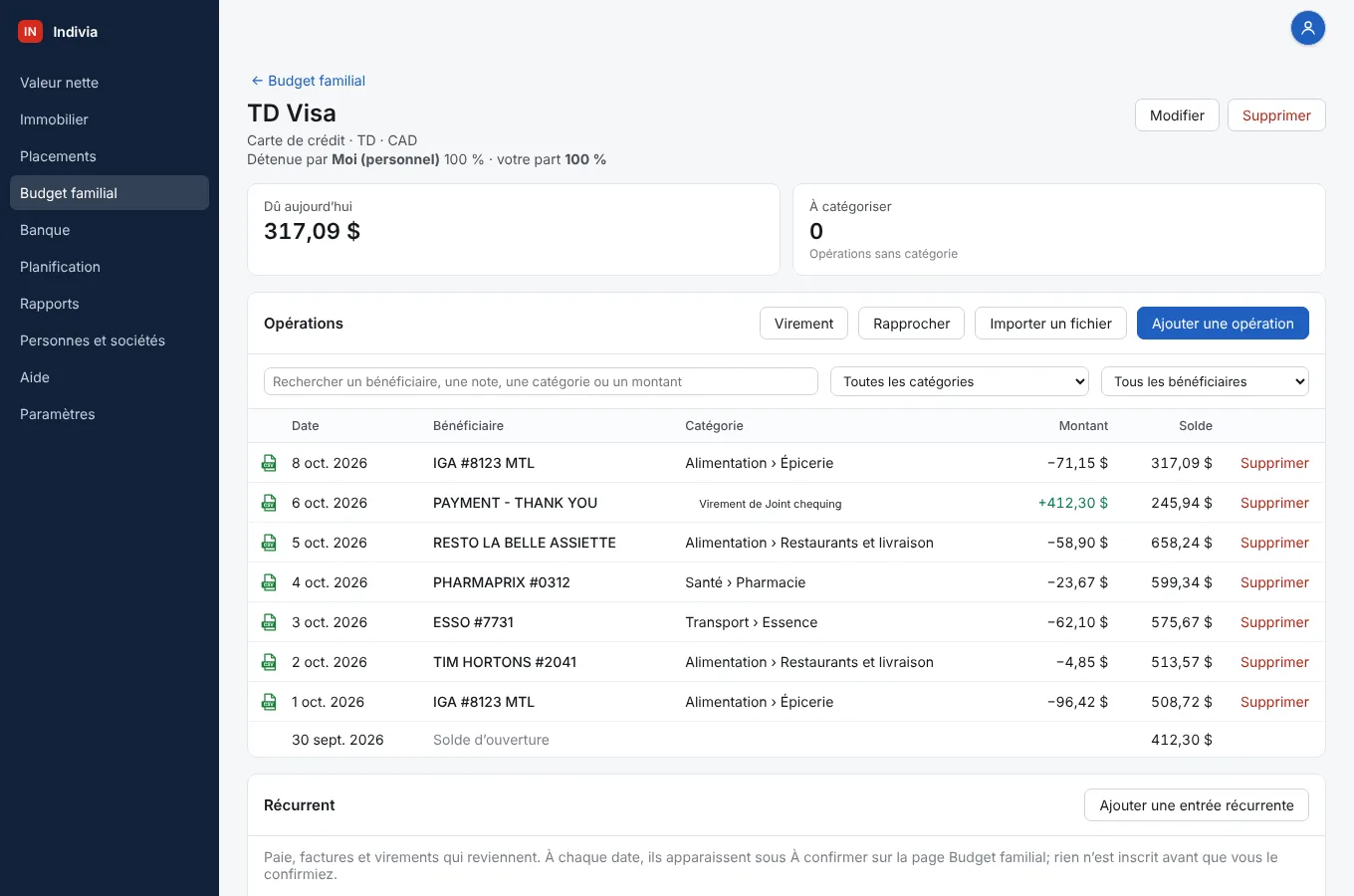Delete the ESSO #7731 transaction via Supprimer
Screen dimensions: 1354x896
click(1274, 622)
